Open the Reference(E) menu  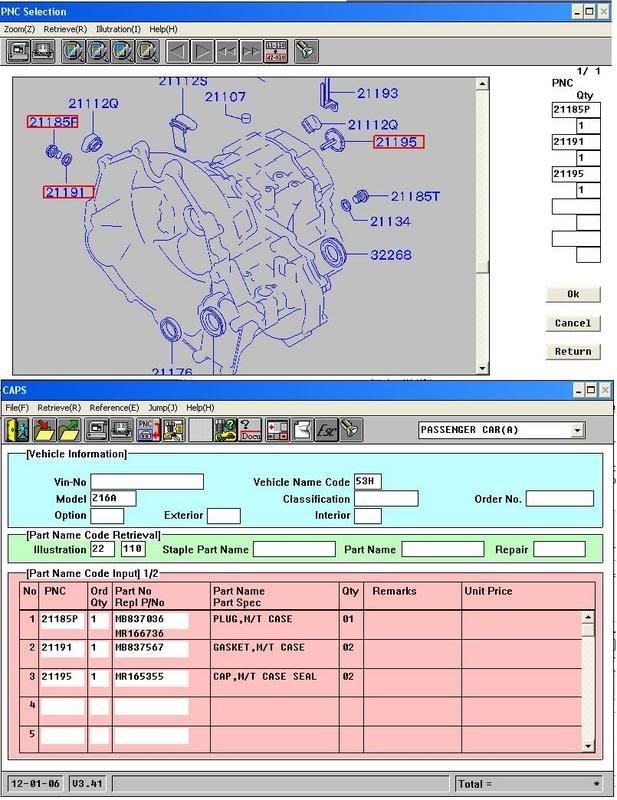coord(114,408)
